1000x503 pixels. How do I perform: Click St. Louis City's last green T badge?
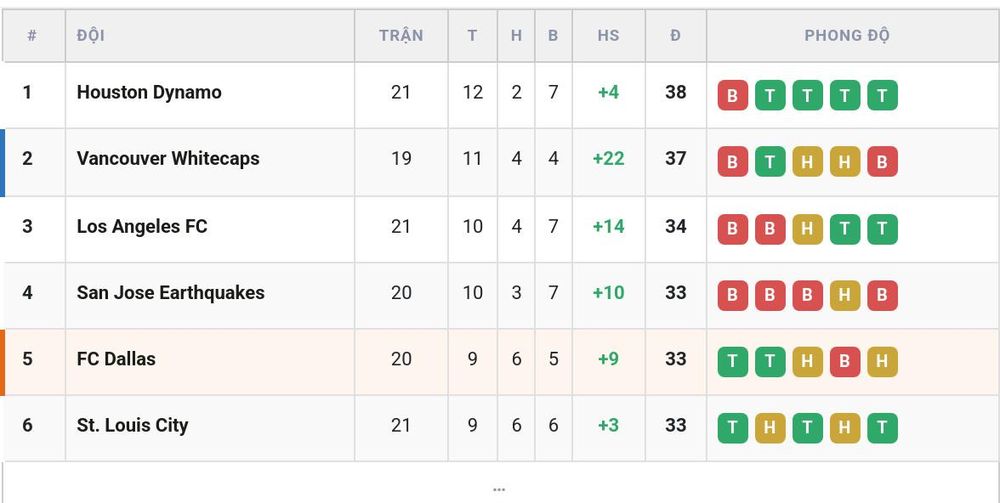[882, 428]
